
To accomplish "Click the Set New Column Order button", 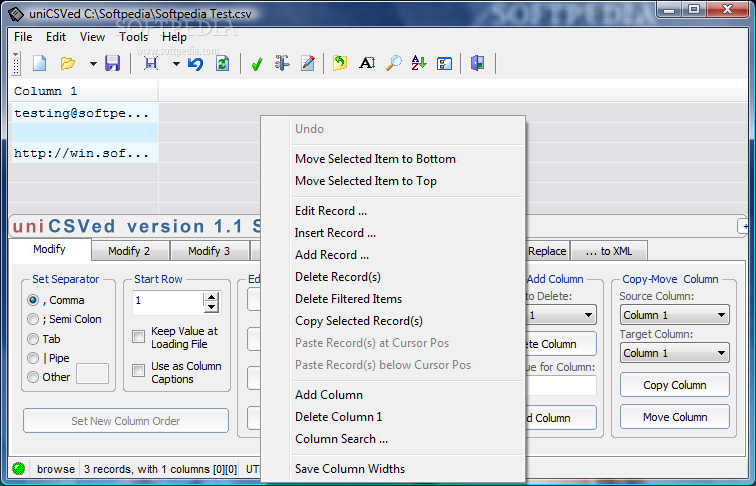I will click(x=126, y=421).
